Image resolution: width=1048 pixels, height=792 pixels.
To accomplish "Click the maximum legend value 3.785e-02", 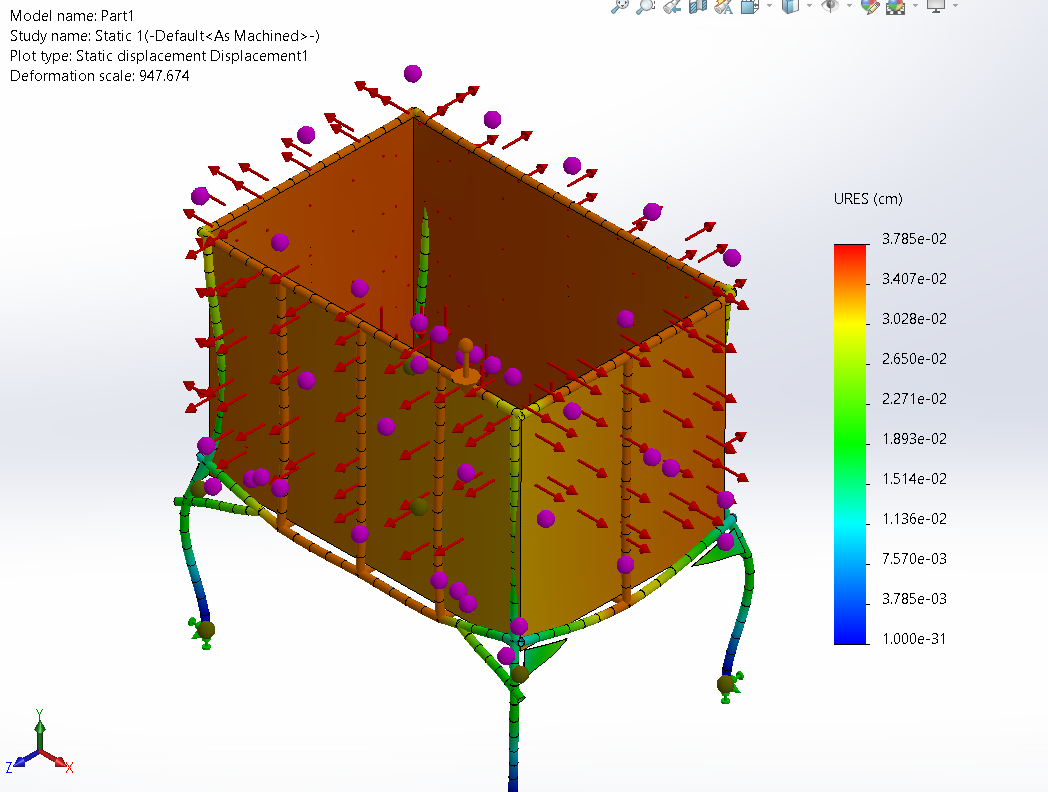I will point(914,239).
